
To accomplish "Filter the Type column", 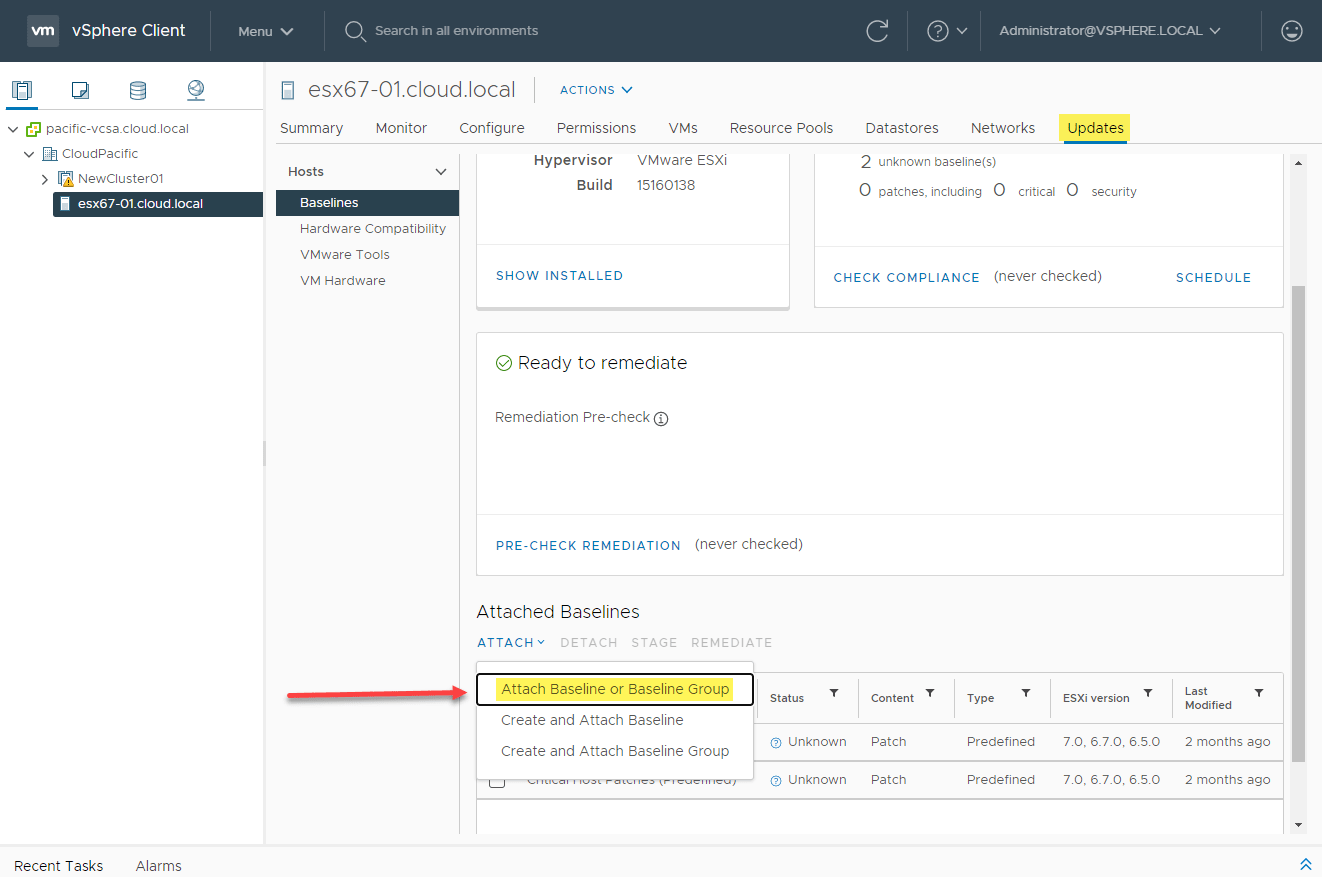I will pos(1026,694).
